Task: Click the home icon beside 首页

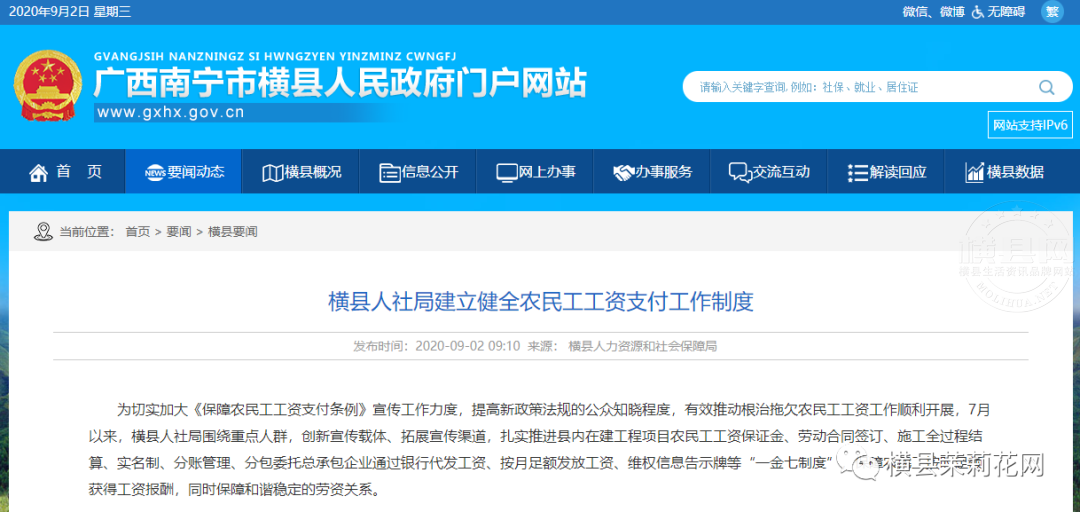Action: click(39, 172)
